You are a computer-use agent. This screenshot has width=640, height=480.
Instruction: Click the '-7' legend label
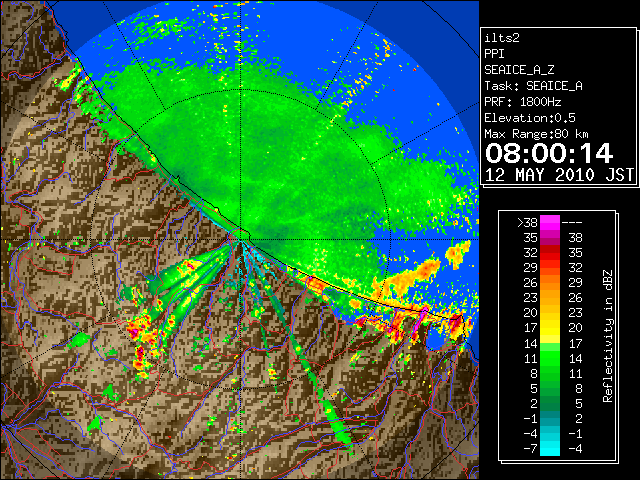[x=530, y=449]
